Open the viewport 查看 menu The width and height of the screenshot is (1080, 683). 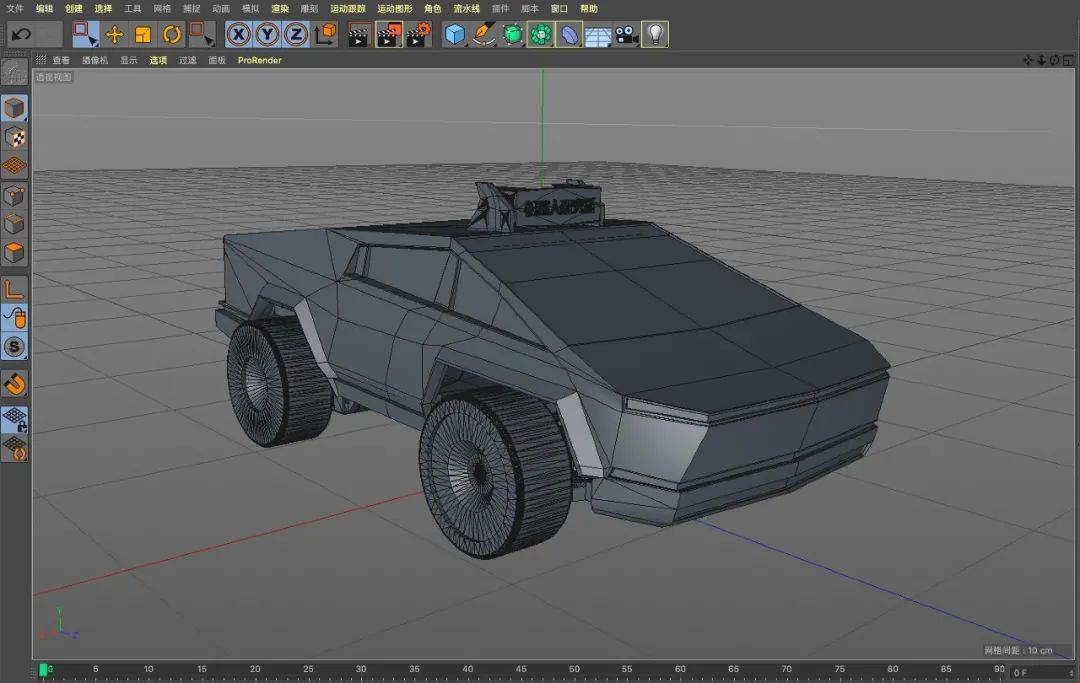[61, 60]
